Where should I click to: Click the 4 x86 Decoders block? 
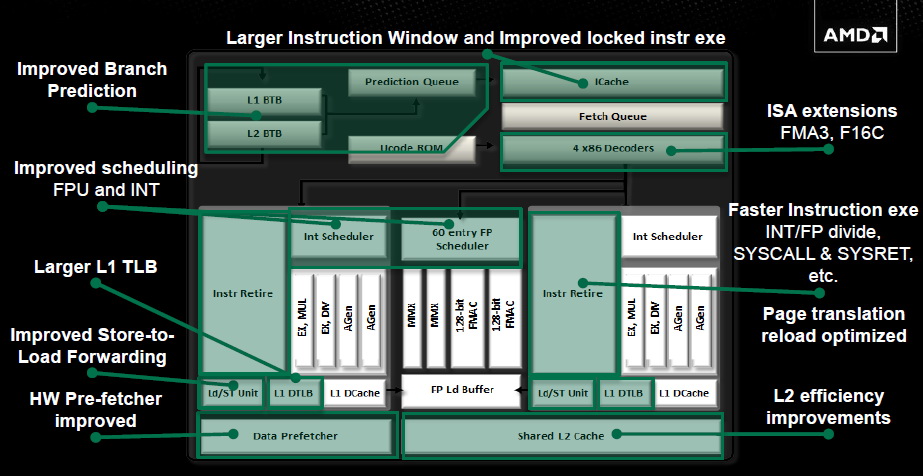[x=613, y=149]
